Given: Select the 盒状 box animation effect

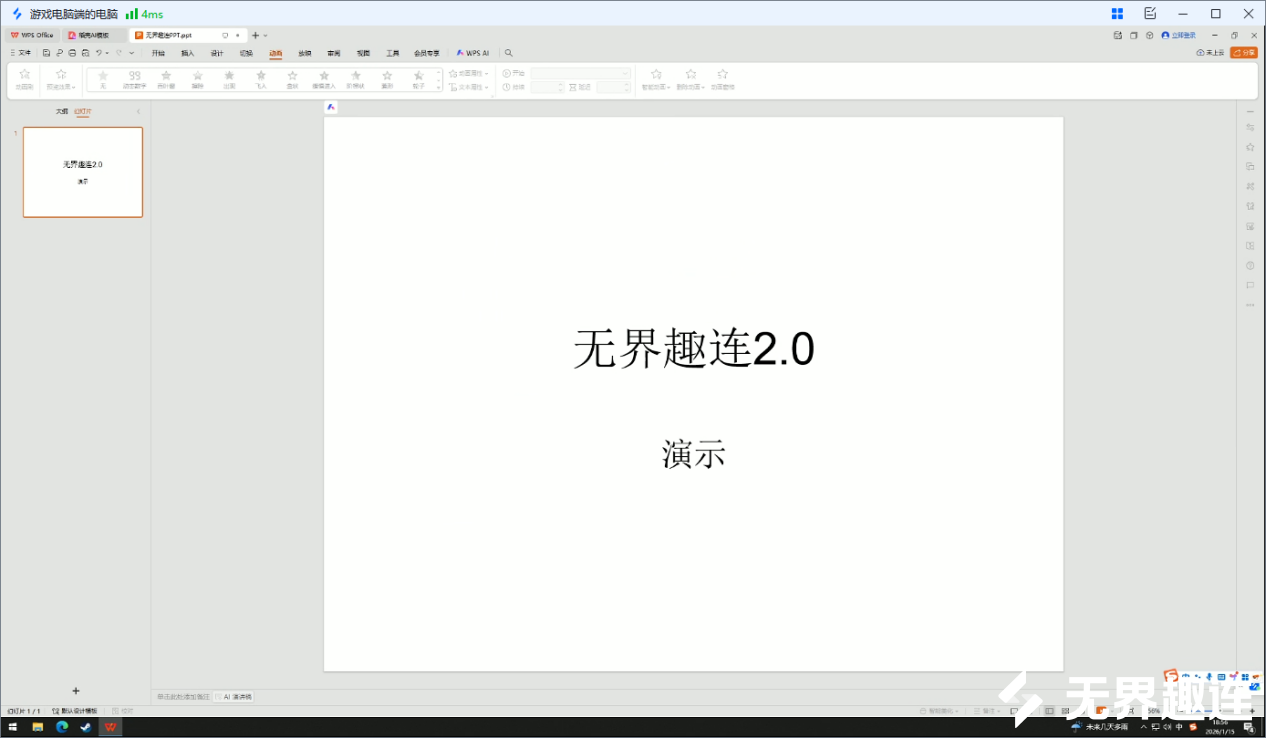Looking at the screenshot, I should [293, 80].
